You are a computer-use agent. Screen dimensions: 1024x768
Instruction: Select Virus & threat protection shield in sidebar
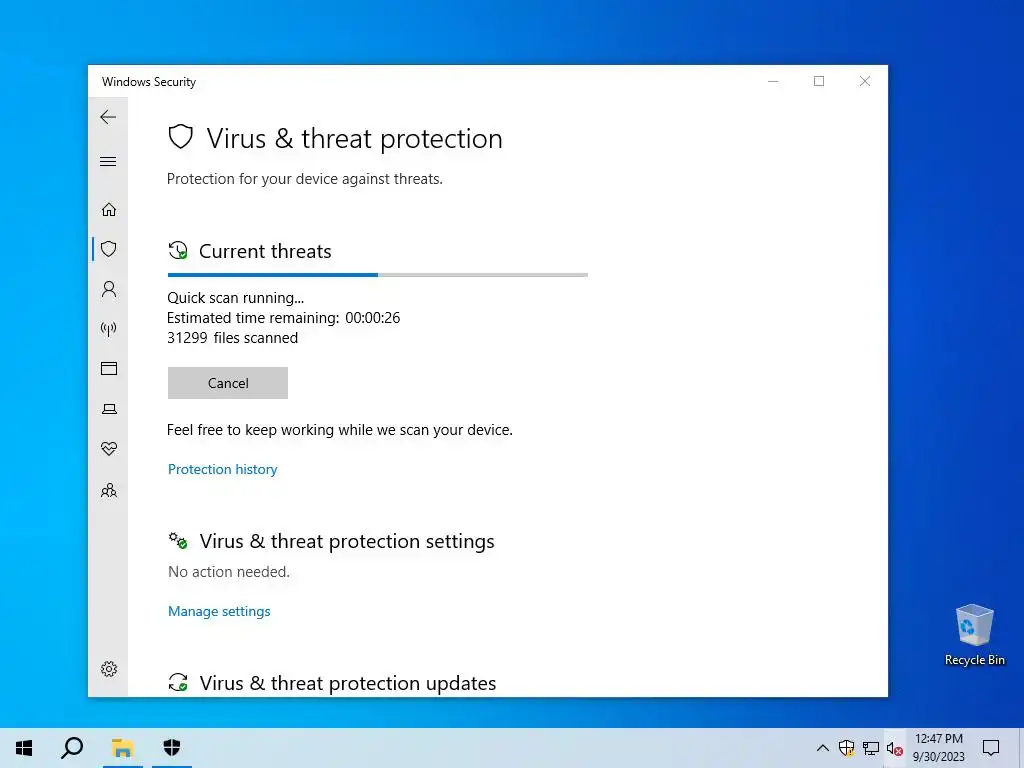coord(108,249)
